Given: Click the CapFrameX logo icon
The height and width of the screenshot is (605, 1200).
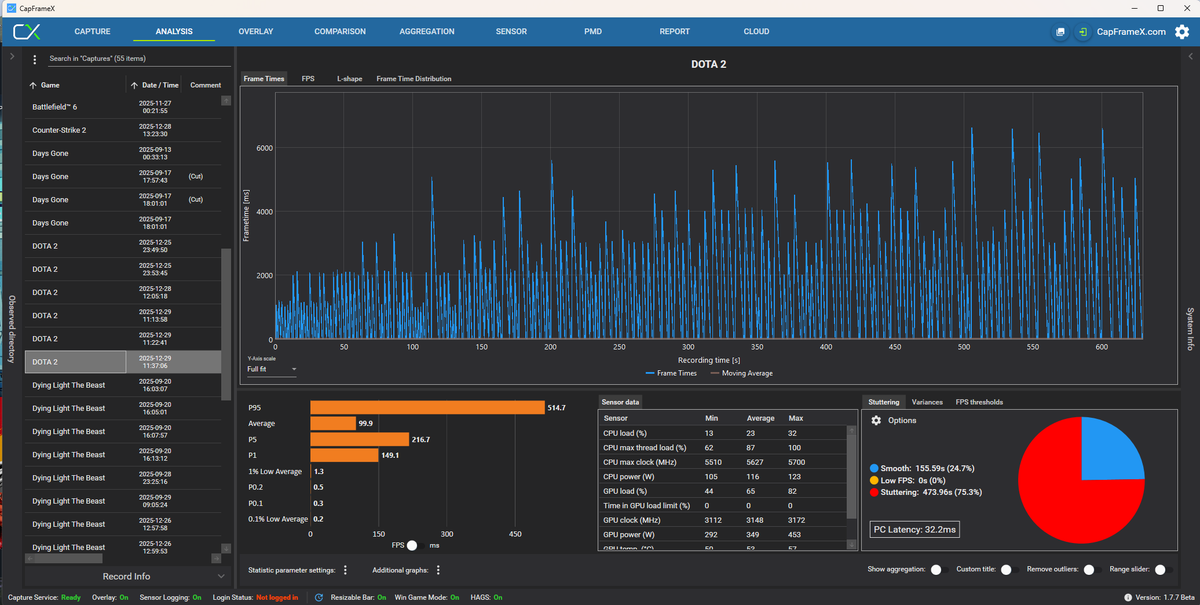Looking at the screenshot, I should pos(27,31).
